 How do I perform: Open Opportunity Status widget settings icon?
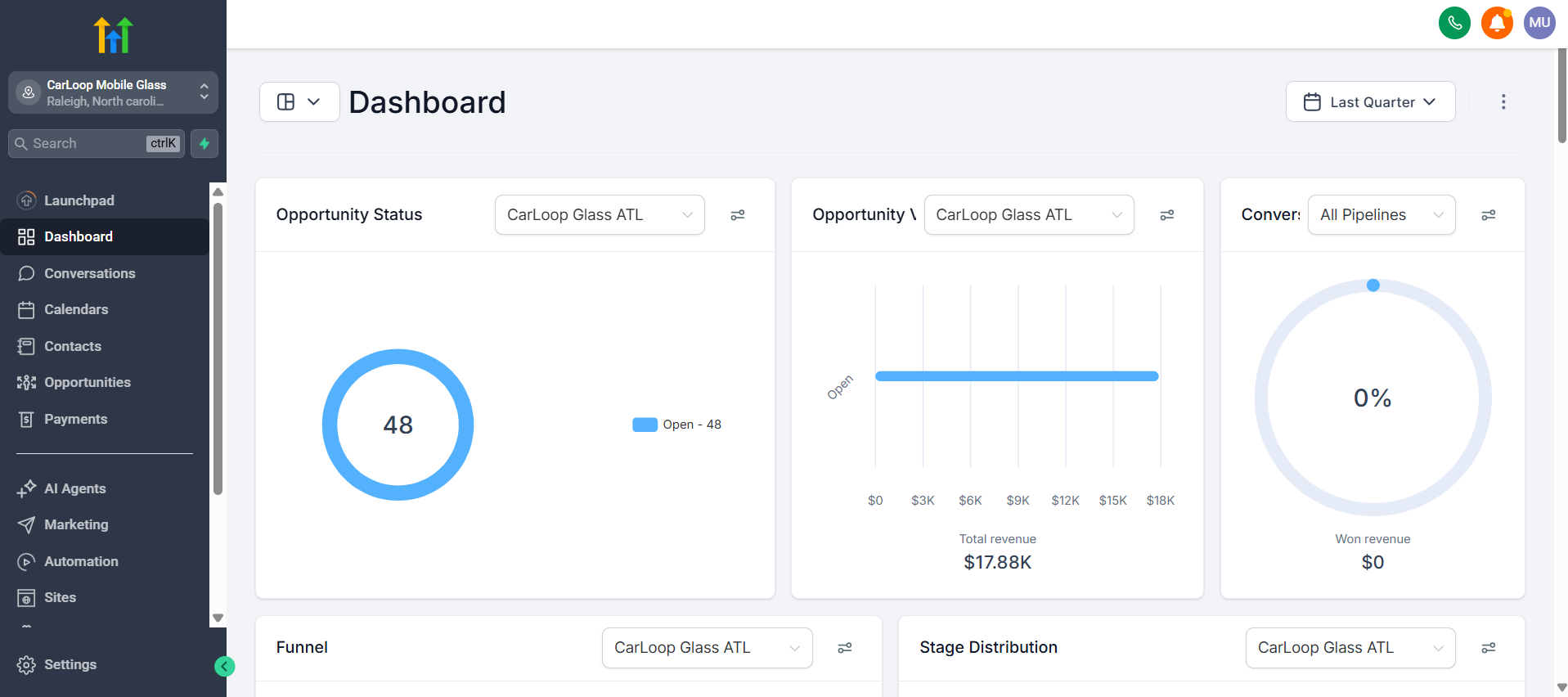pyautogui.click(x=737, y=215)
